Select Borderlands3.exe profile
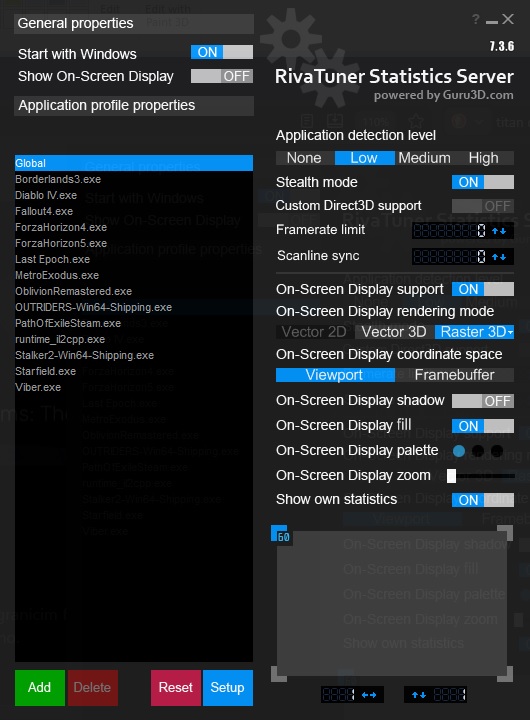This screenshot has width=530, height=720. tap(134, 179)
